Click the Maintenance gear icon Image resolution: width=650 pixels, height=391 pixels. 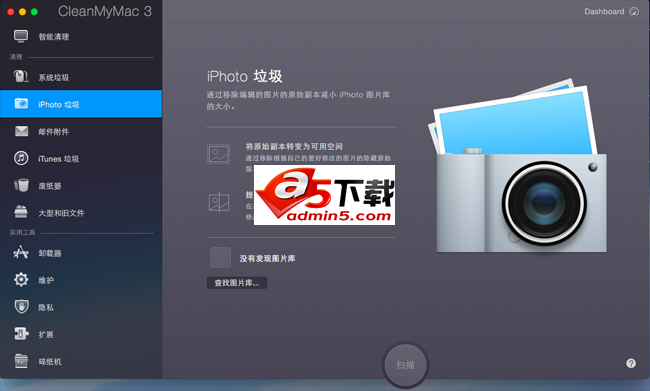[21, 279]
